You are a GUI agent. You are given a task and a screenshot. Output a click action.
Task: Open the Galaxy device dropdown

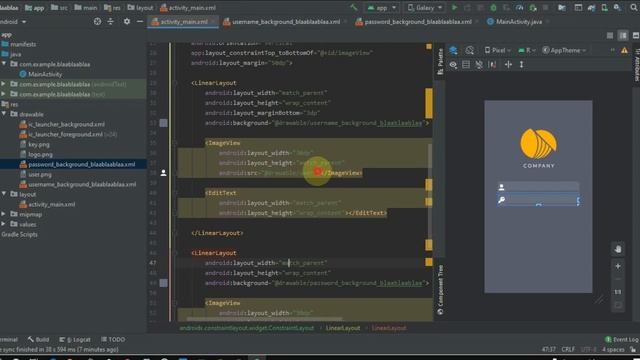click(x=425, y=7)
